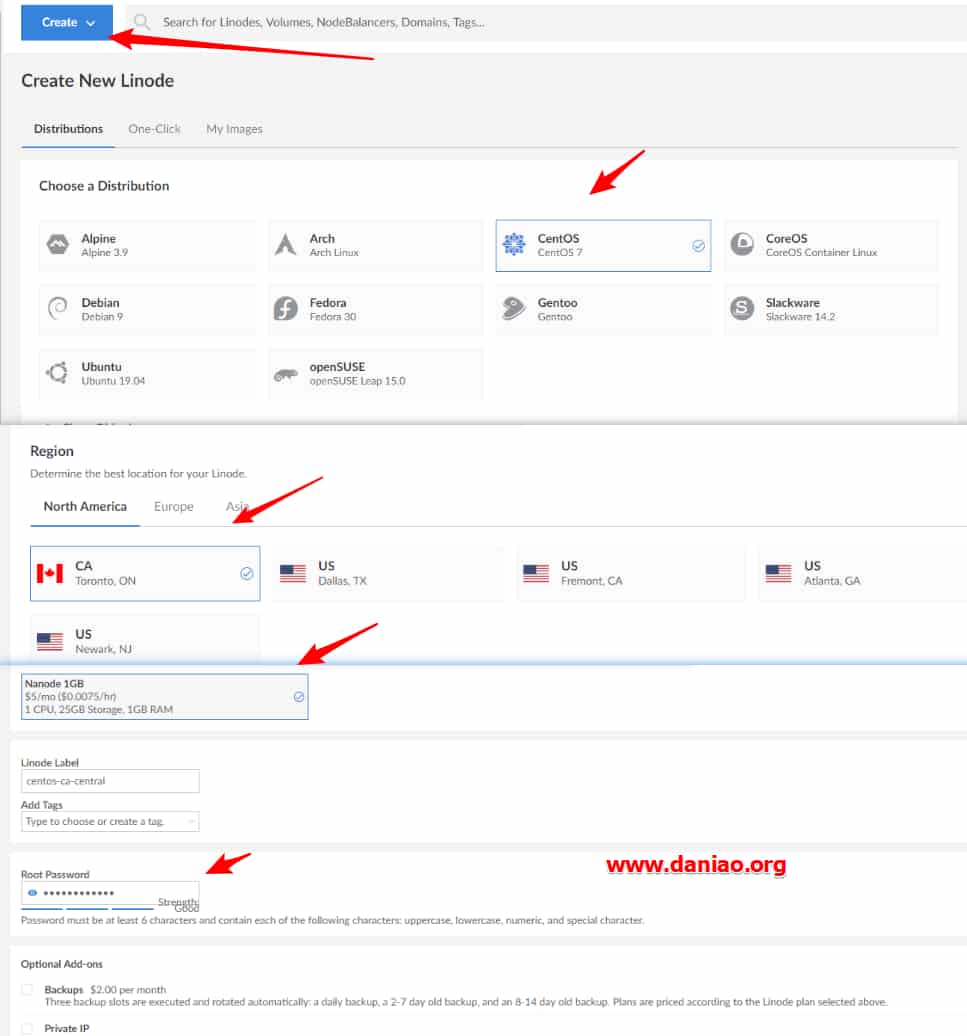Click the Create New Linode heading
The height and width of the screenshot is (1036, 967).
click(98, 81)
